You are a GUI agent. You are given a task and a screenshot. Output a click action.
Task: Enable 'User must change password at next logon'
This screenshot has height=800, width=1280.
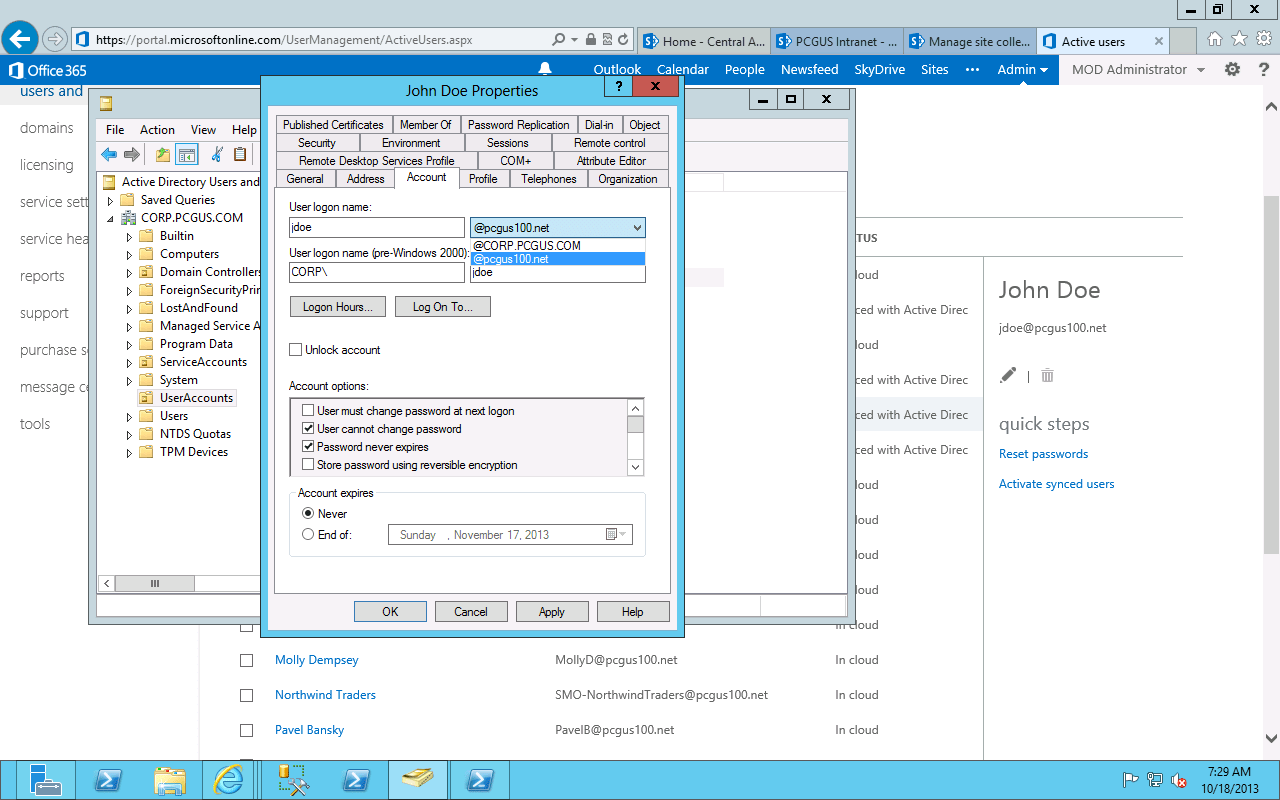[x=310, y=411]
